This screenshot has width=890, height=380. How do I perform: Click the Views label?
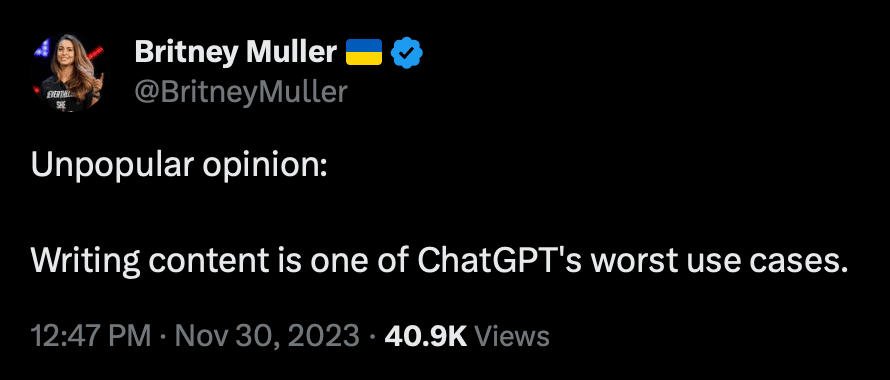[511, 336]
